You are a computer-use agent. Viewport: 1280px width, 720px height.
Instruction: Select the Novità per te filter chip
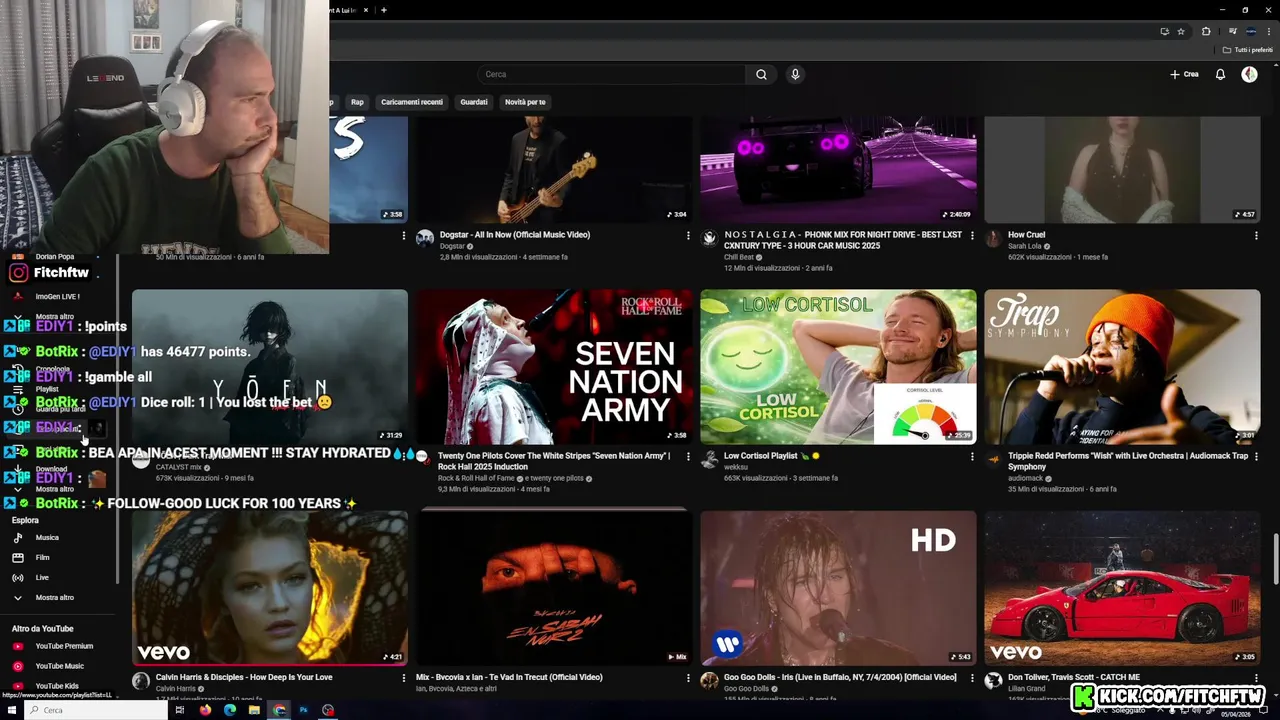pyautogui.click(x=525, y=102)
